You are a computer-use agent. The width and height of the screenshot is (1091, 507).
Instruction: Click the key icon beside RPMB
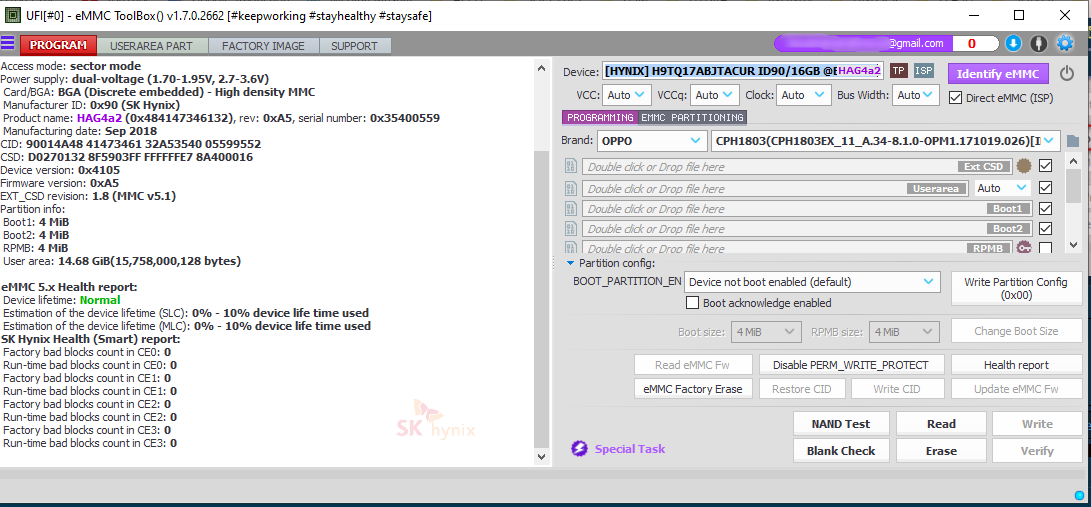[1023, 248]
